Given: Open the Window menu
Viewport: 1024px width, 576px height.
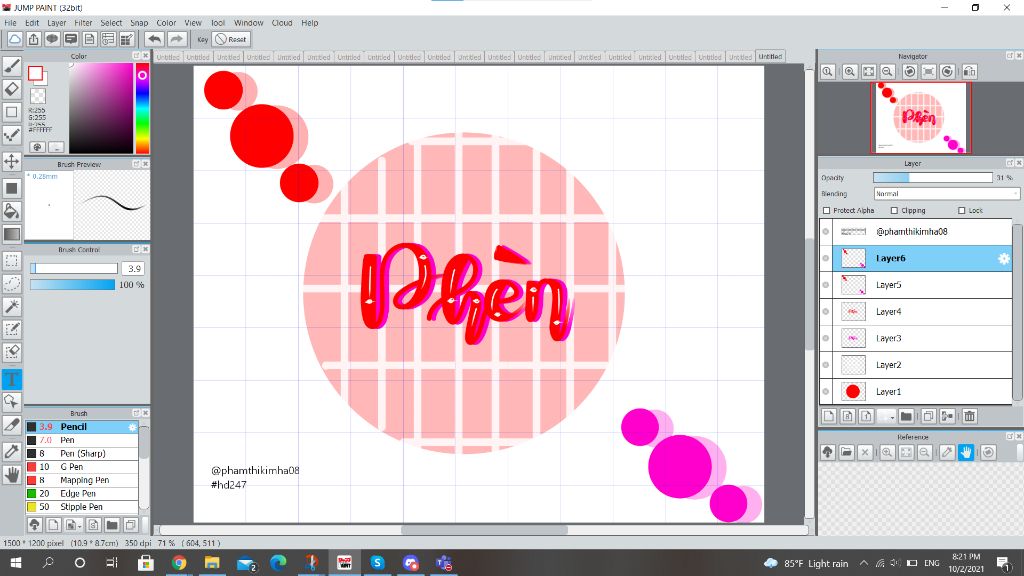Looking at the screenshot, I should [x=248, y=23].
